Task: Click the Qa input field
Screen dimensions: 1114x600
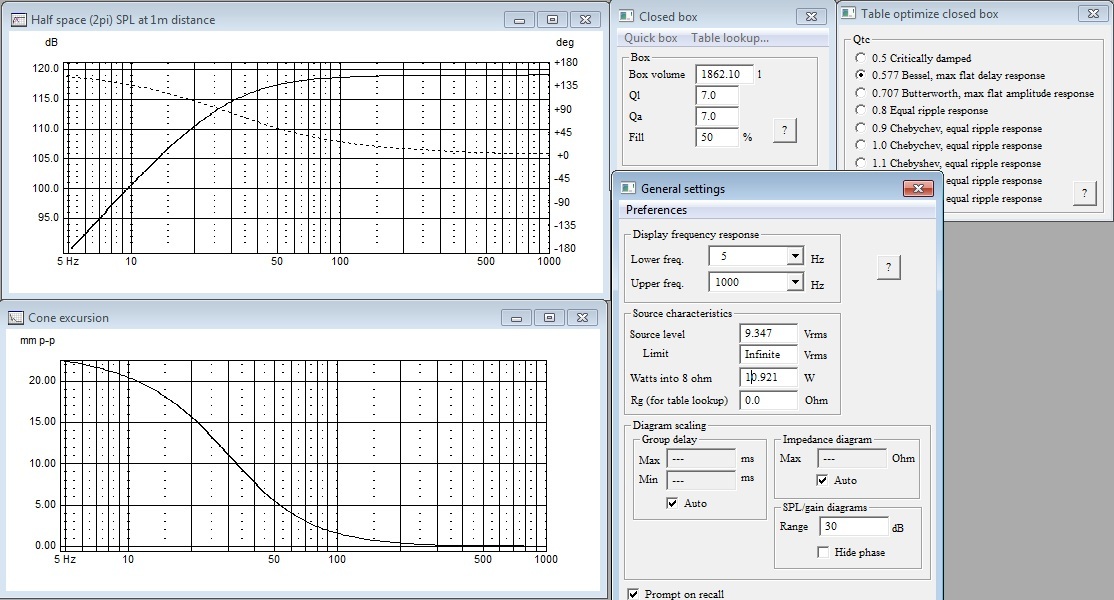Action: (717, 116)
